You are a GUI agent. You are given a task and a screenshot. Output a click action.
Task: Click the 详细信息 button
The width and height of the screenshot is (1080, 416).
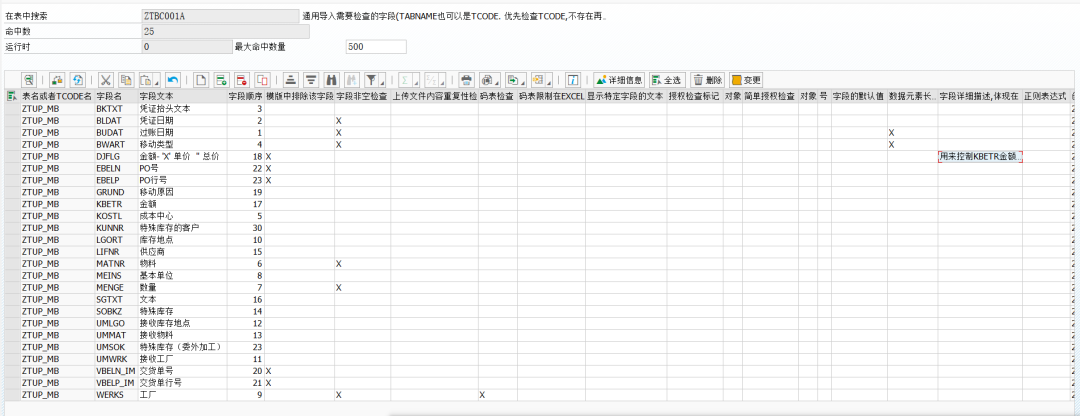(619, 80)
